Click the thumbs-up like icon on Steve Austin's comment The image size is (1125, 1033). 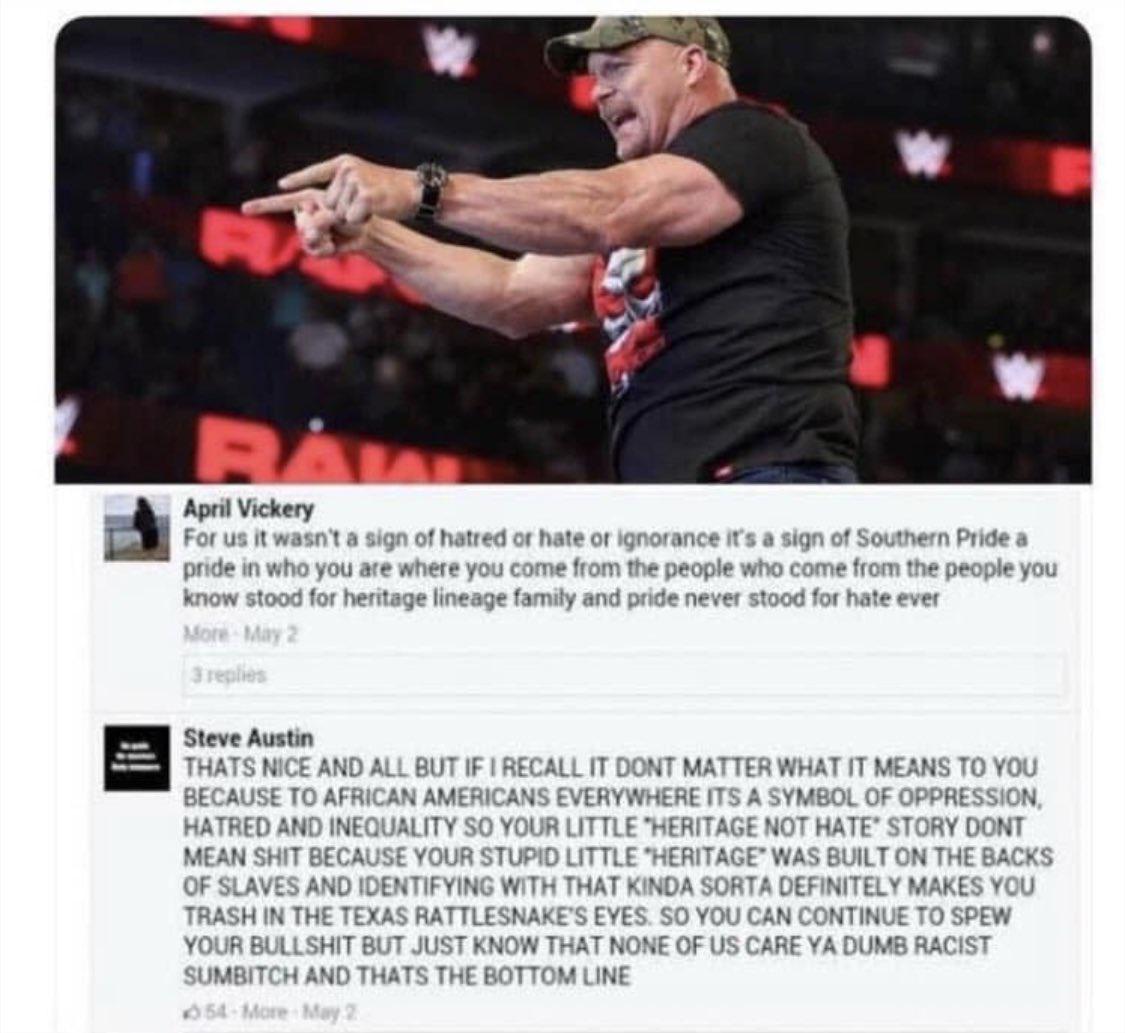pyautogui.click(x=192, y=1013)
